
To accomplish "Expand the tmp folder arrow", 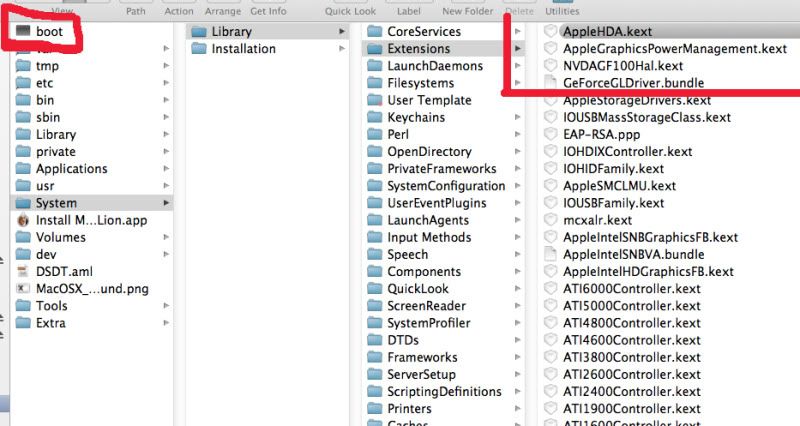I will coord(166,66).
